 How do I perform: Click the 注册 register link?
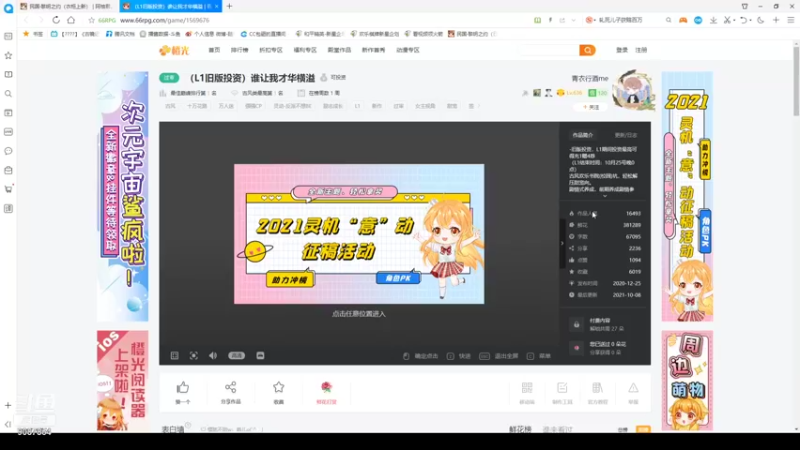tap(641, 50)
